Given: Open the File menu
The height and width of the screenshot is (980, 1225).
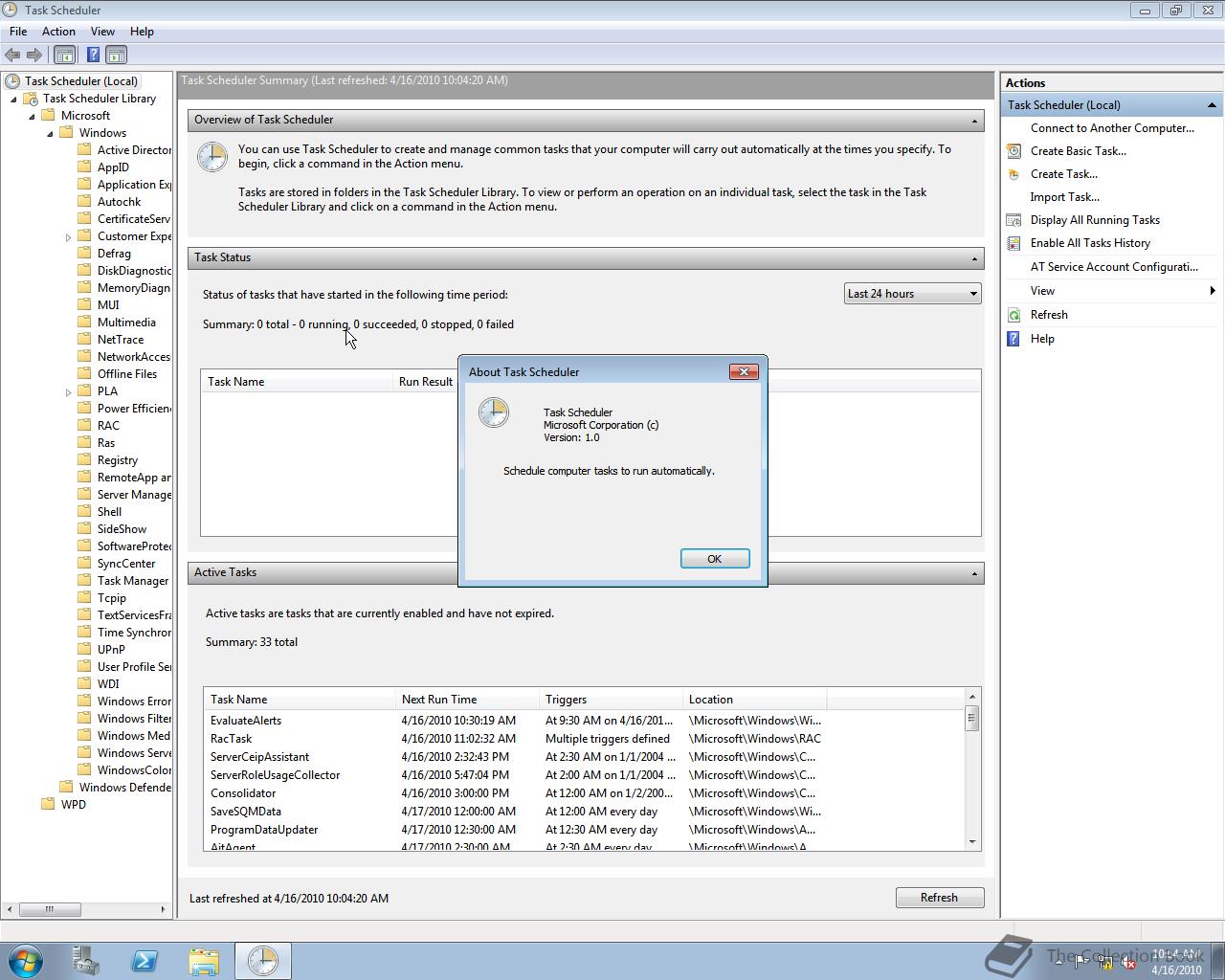Looking at the screenshot, I should [x=18, y=32].
